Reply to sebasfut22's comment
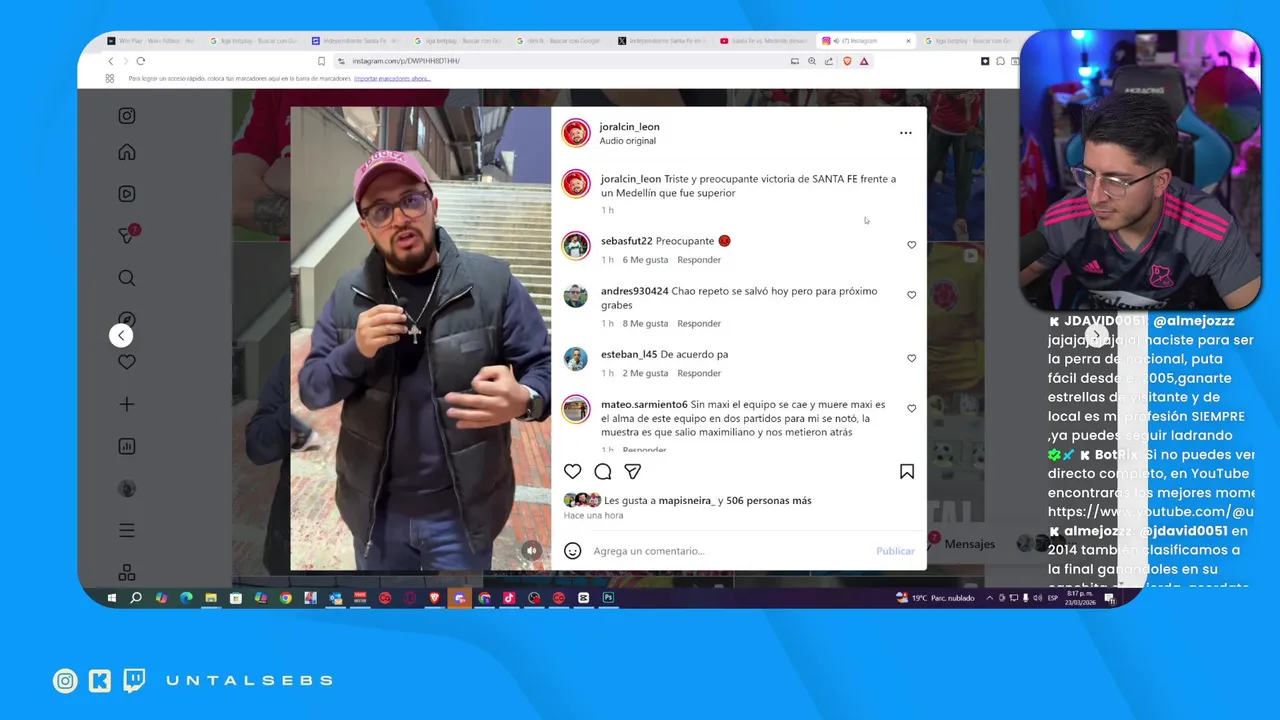1280x720 pixels. pyautogui.click(x=699, y=260)
